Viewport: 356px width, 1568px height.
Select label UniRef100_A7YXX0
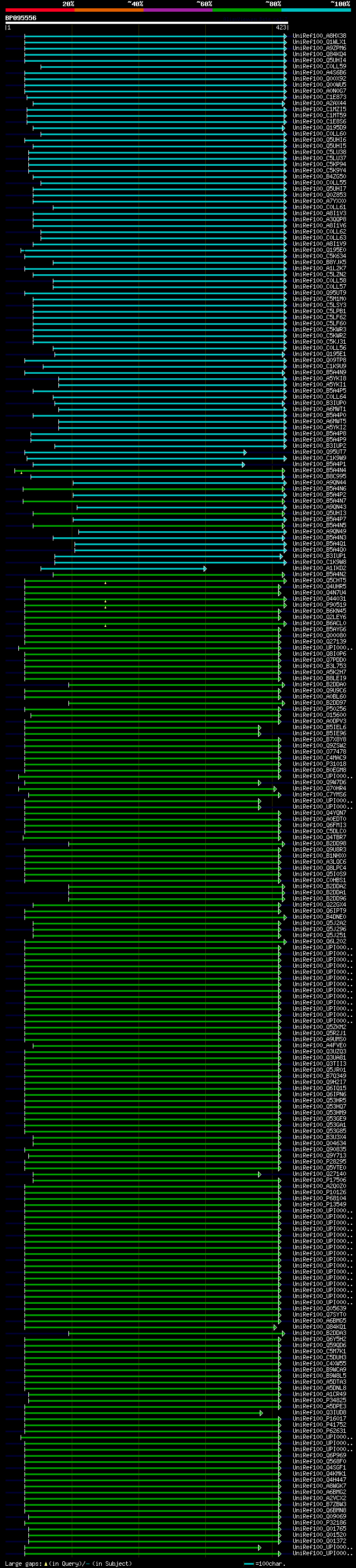[x=319, y=201]
